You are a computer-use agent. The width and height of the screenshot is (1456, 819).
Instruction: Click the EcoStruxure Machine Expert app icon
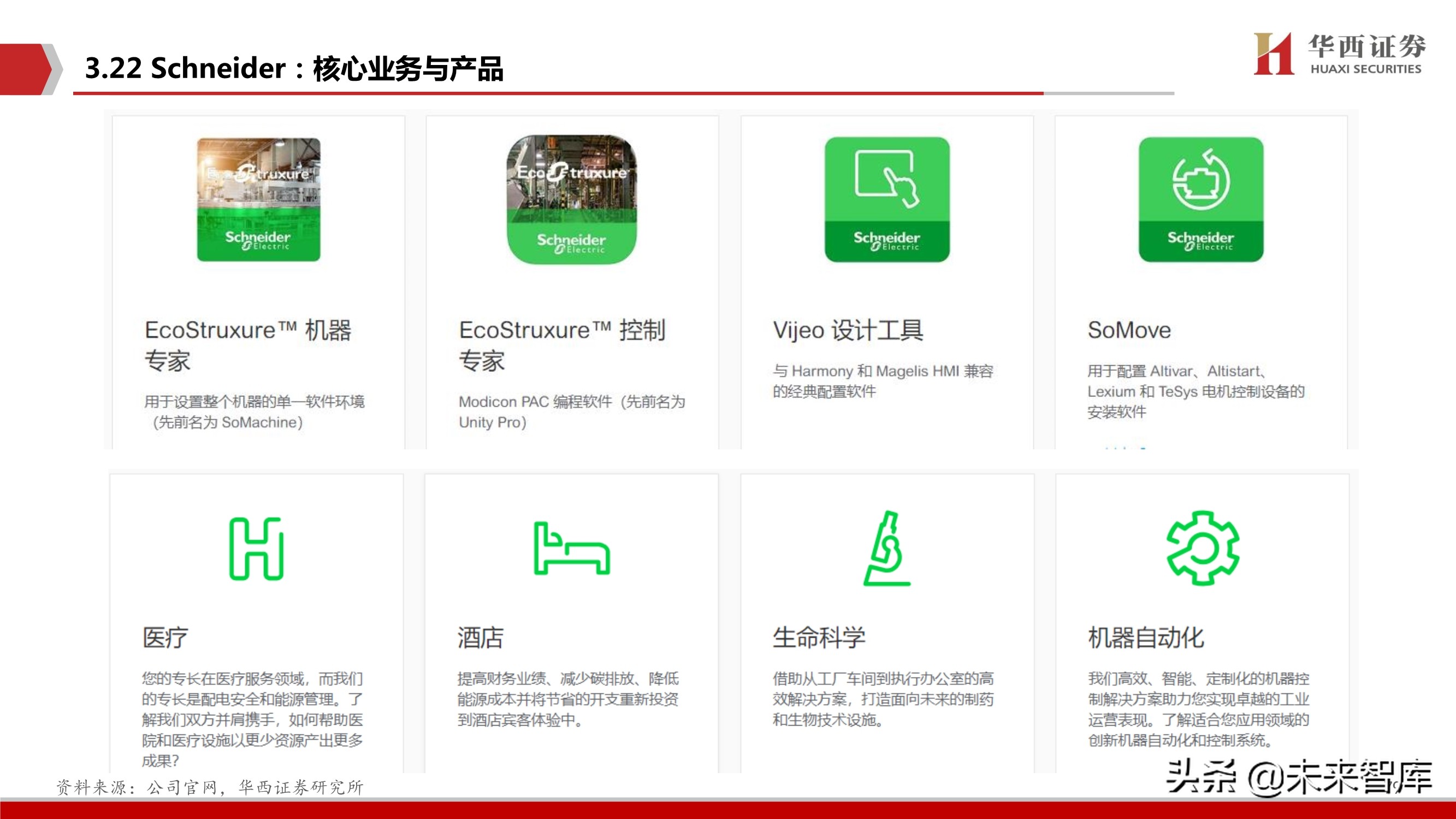(258, 199)
